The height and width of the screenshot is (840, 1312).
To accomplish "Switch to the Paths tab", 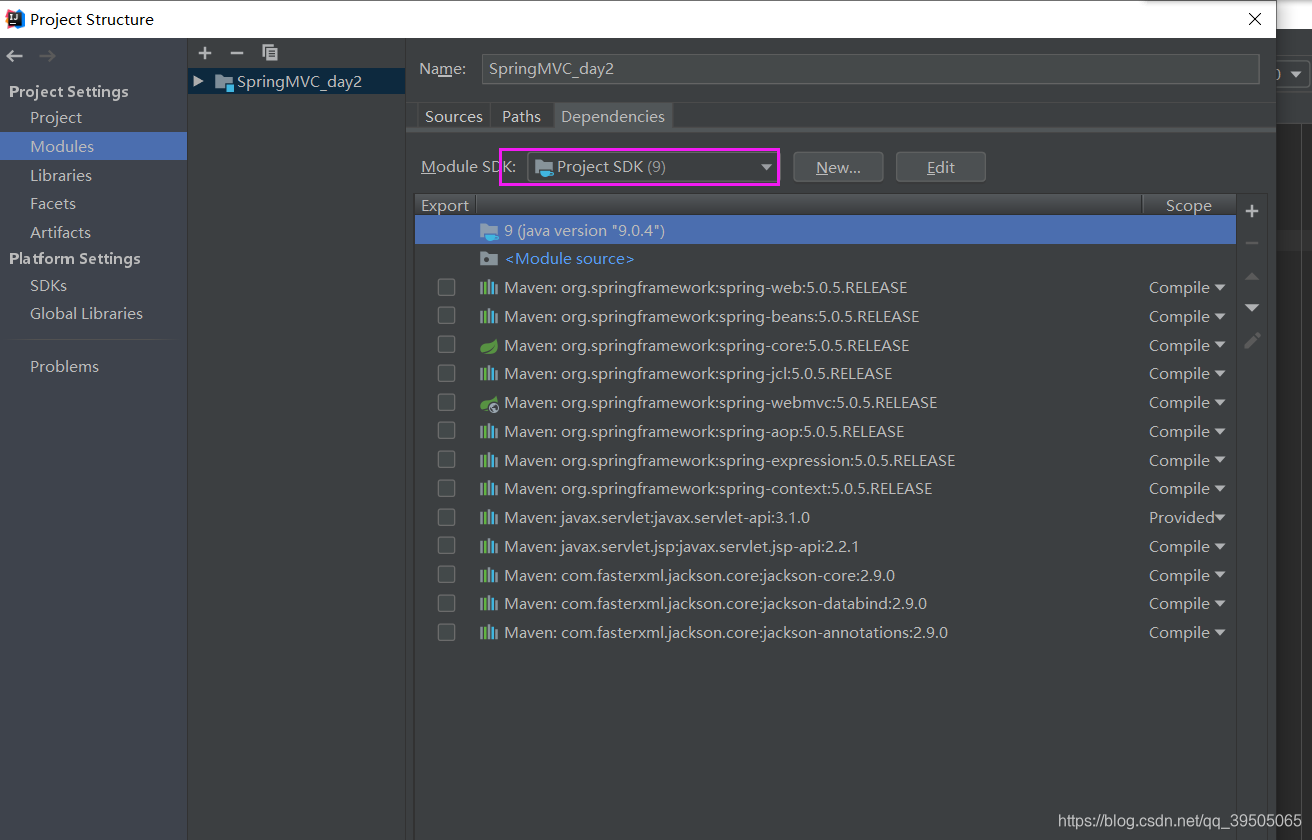I will click(521, 117).
